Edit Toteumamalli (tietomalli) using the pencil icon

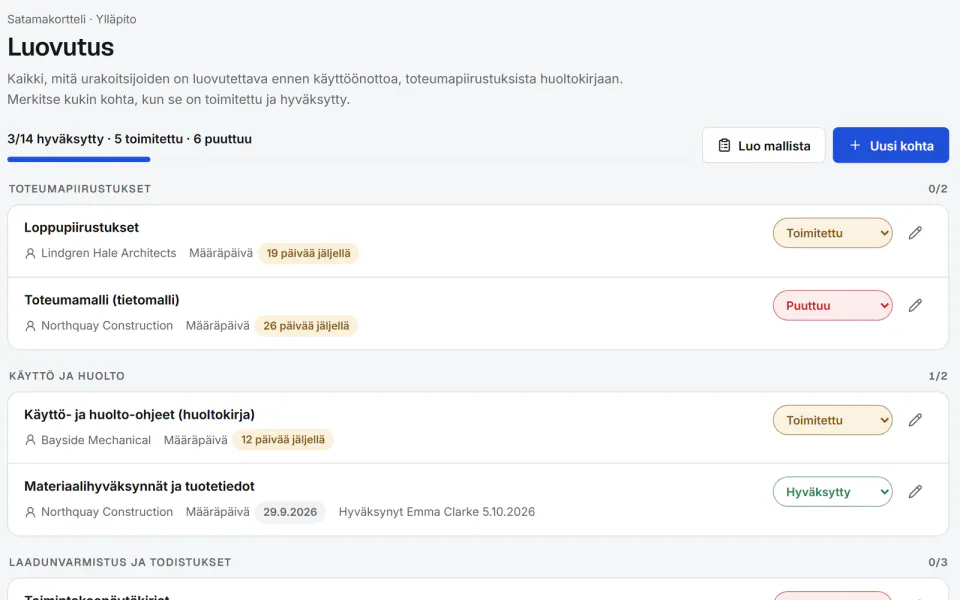(915, 306)
